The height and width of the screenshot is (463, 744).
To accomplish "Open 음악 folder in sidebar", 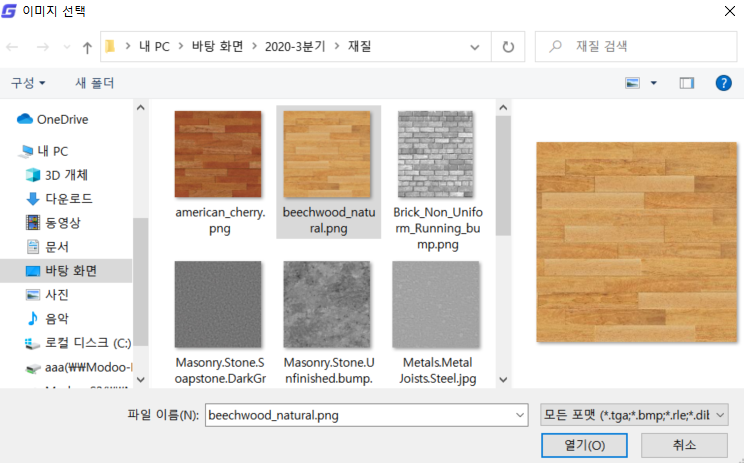I will pos(47,318).
